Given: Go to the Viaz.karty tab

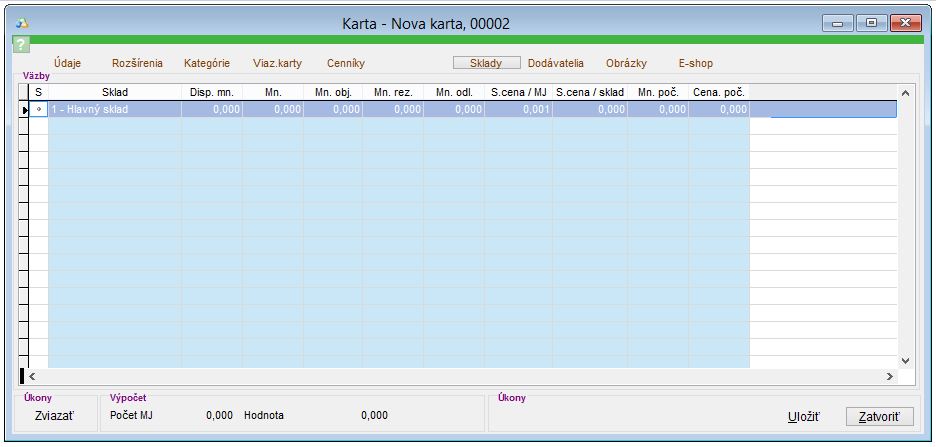Looking at the screenshot, I should [277, 63].
